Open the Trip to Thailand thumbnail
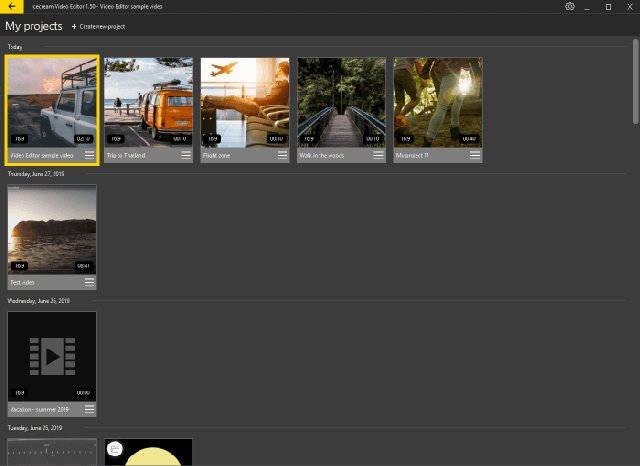The image size is (640, 466). pyautogui.click(x=149, y=102)
